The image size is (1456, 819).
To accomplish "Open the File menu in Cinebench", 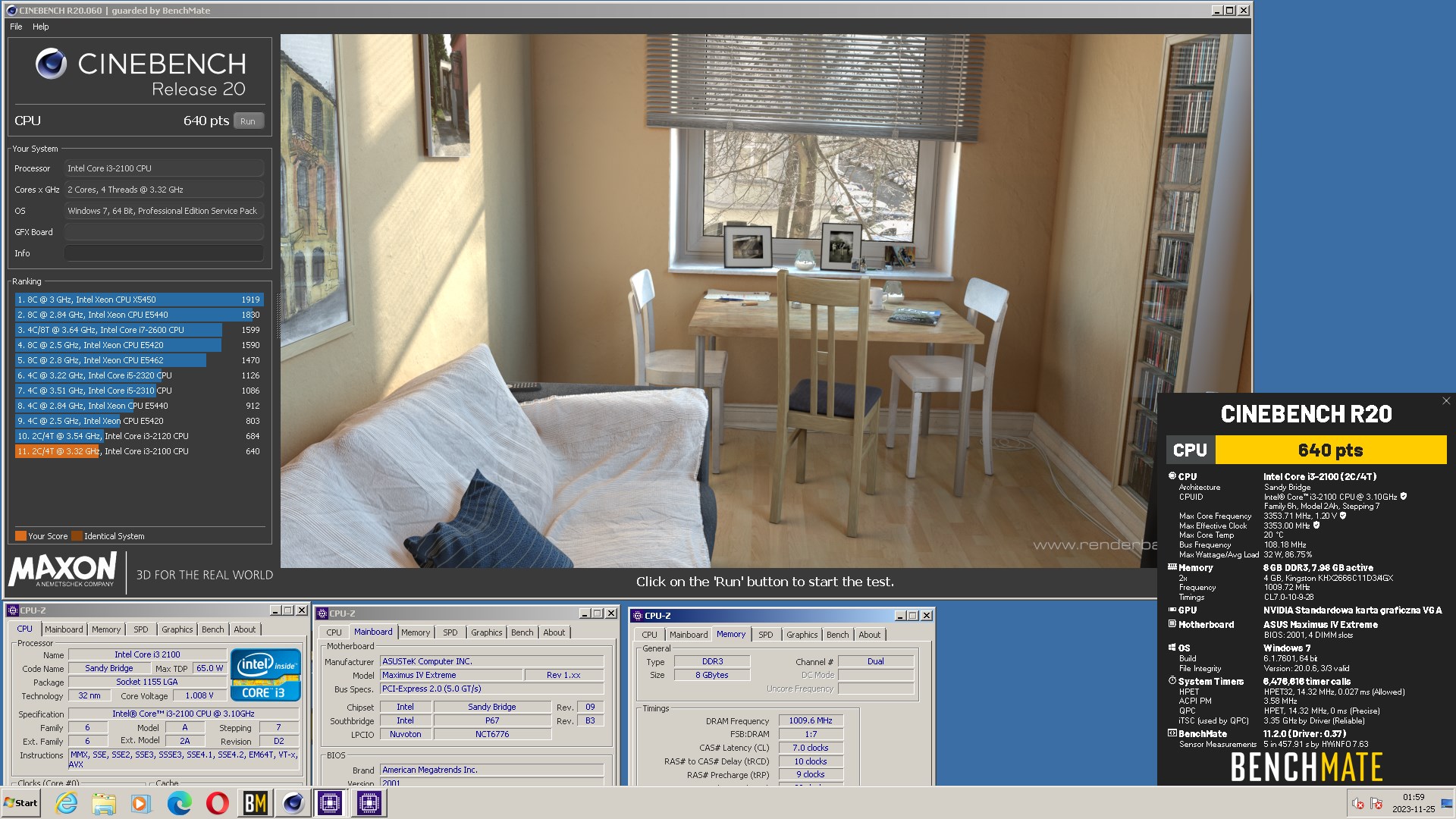I will (16, 27).
